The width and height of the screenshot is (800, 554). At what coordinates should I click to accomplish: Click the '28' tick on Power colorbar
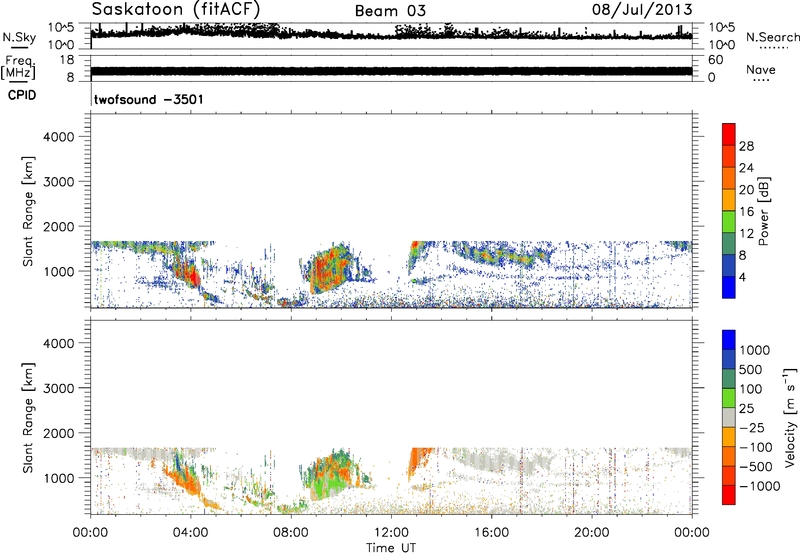(746, 146)
